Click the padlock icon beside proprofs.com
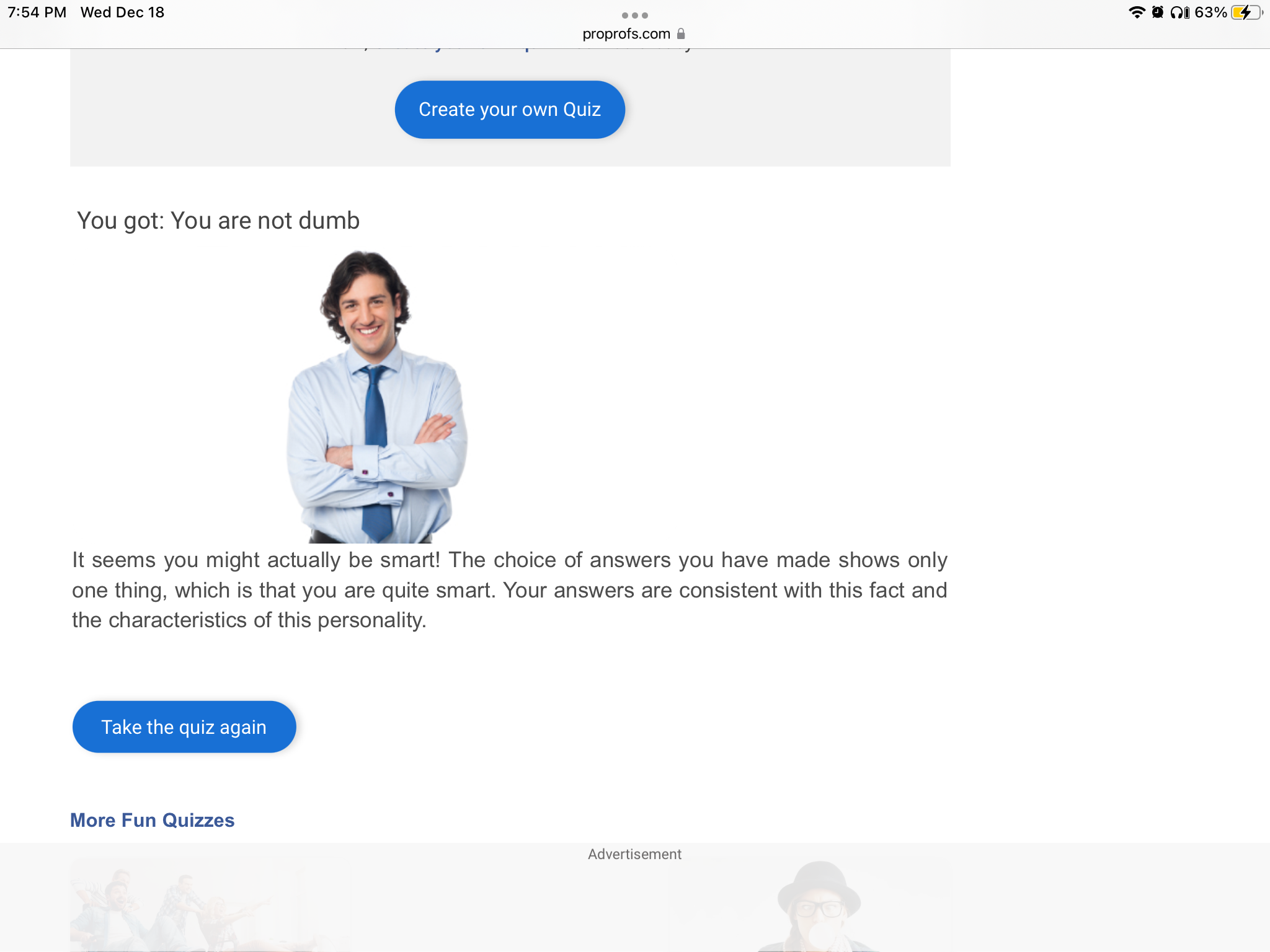Viewport: 1270px width, 952px height. 681,33
